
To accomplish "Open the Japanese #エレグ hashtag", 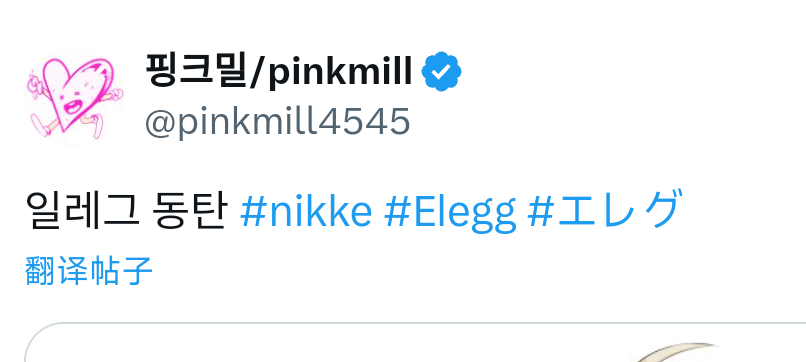I will pos(605,209).
